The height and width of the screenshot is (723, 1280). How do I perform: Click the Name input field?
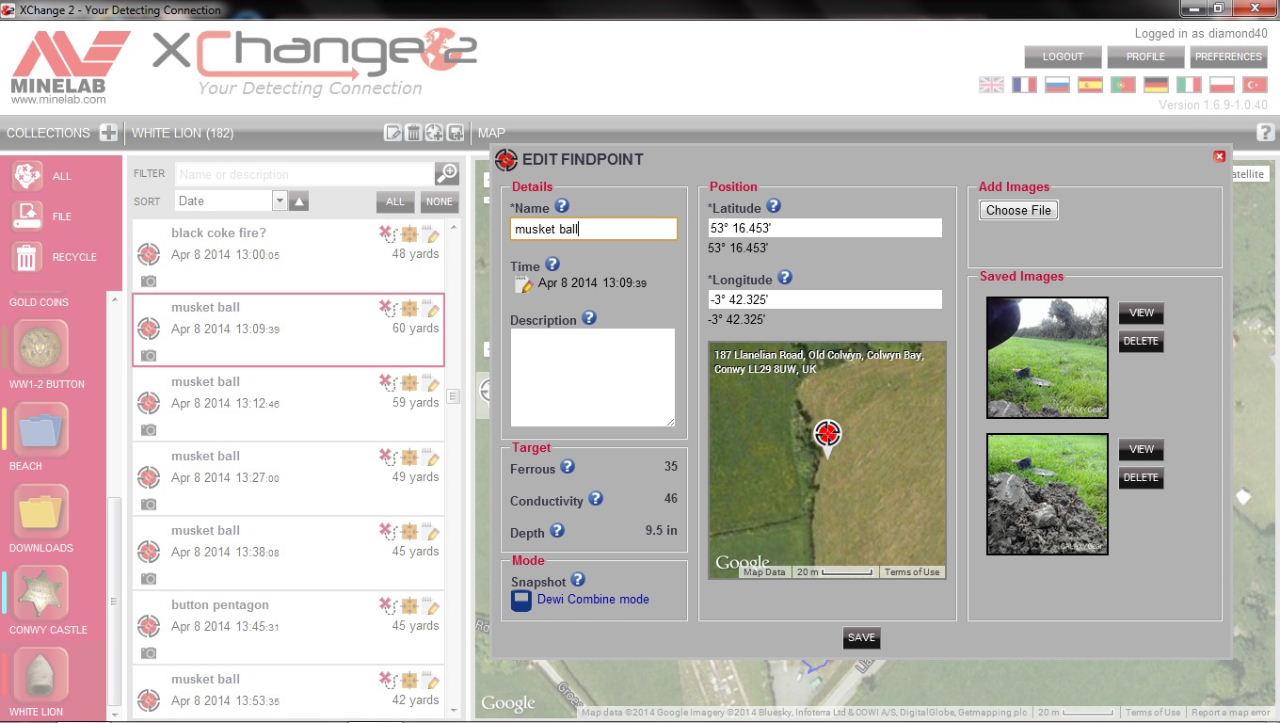594,229
